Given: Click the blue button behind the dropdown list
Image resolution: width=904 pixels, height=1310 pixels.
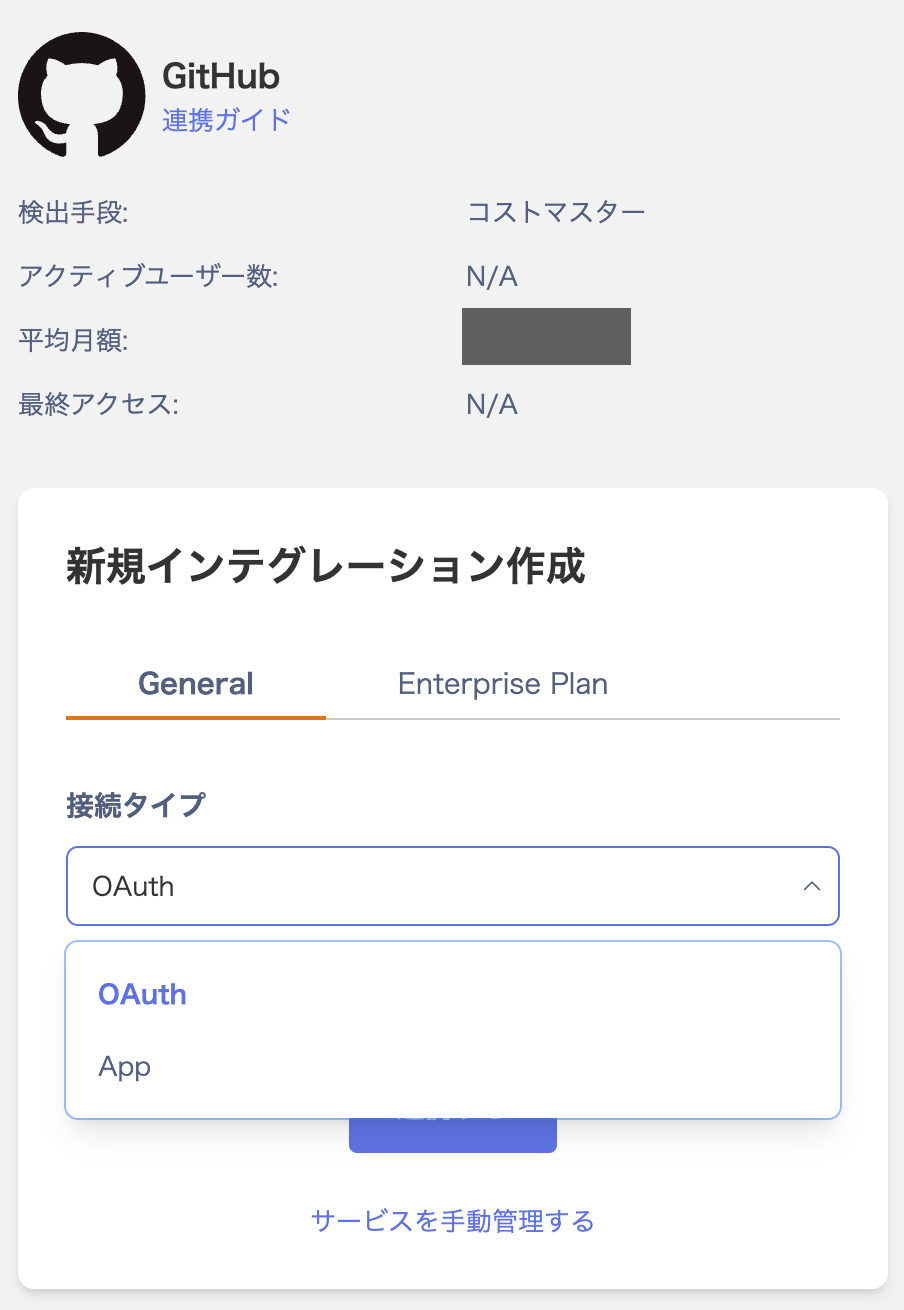Looking at the screenshot, I should (x=453, y=1135).
